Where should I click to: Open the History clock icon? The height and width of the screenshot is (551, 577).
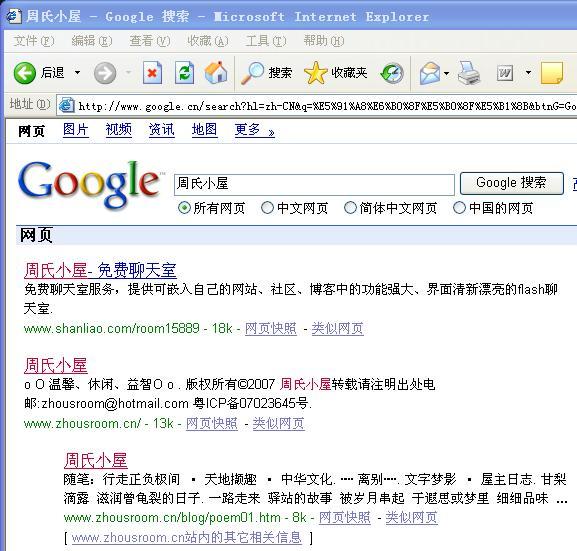pyautogui.click(x=392, y=73)
